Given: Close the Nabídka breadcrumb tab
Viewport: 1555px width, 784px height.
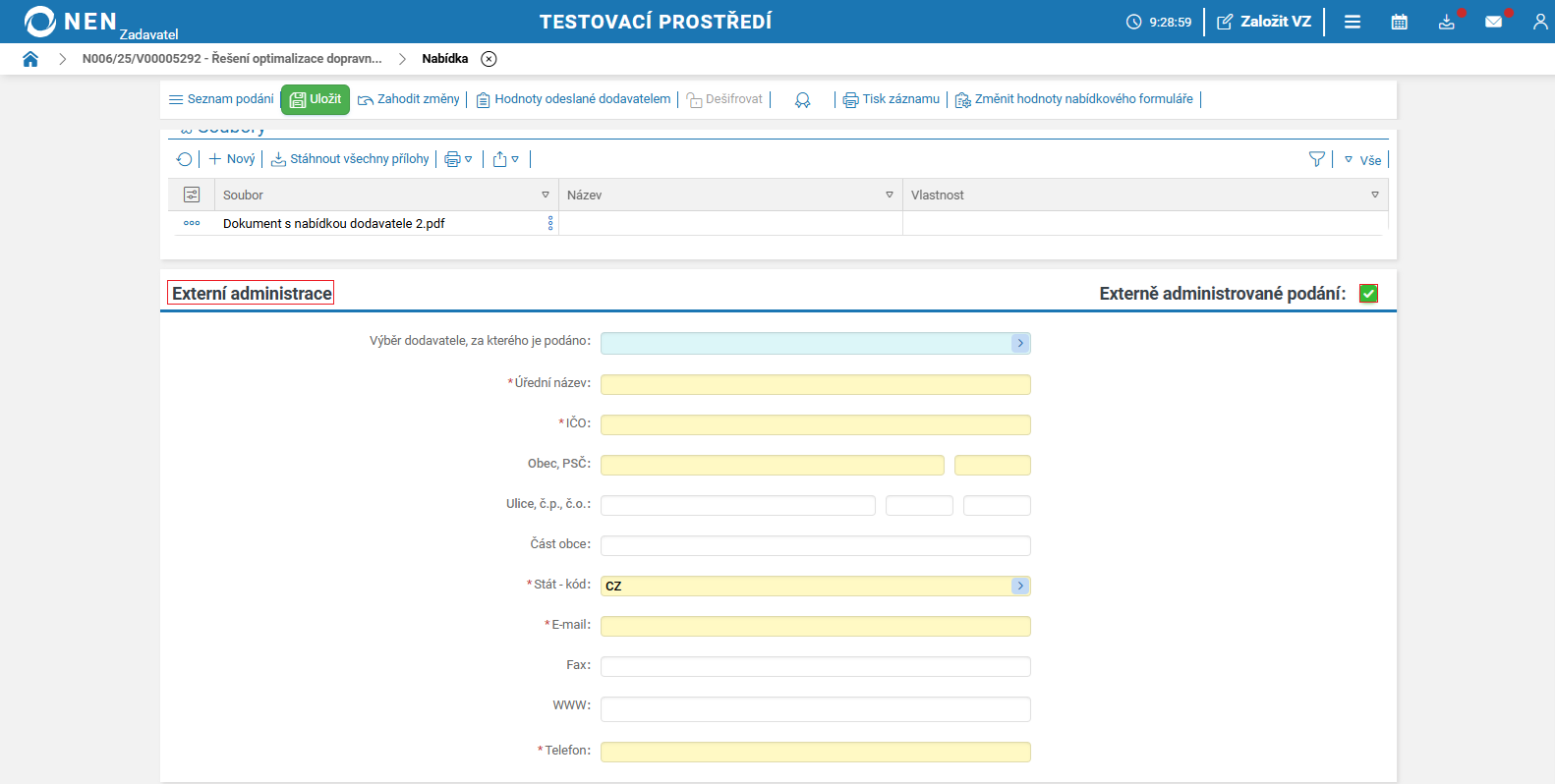Looking at the screenshot, I should click(489, 59).
